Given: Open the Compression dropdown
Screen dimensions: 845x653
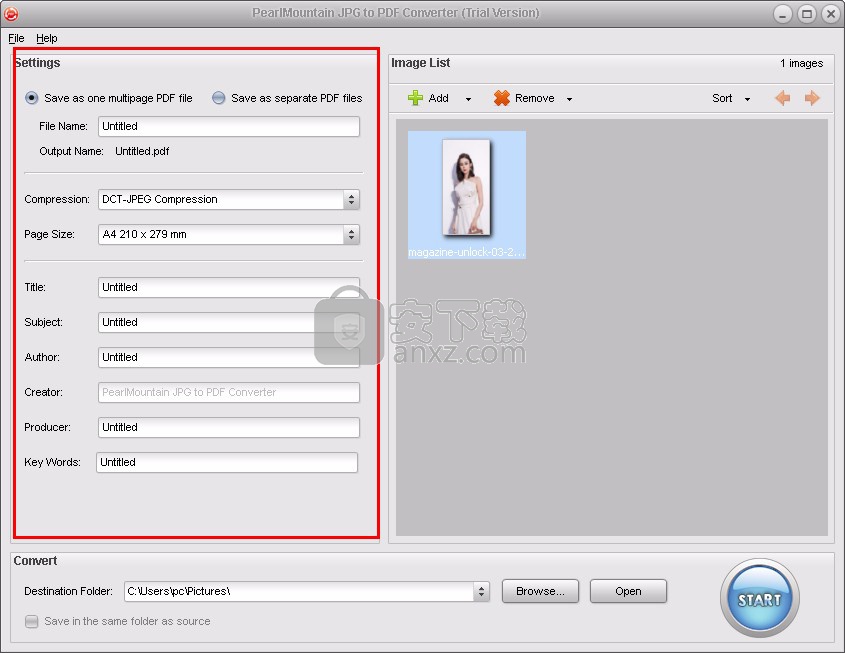Looking at the screenshot, I should click(x=351, y=199).
